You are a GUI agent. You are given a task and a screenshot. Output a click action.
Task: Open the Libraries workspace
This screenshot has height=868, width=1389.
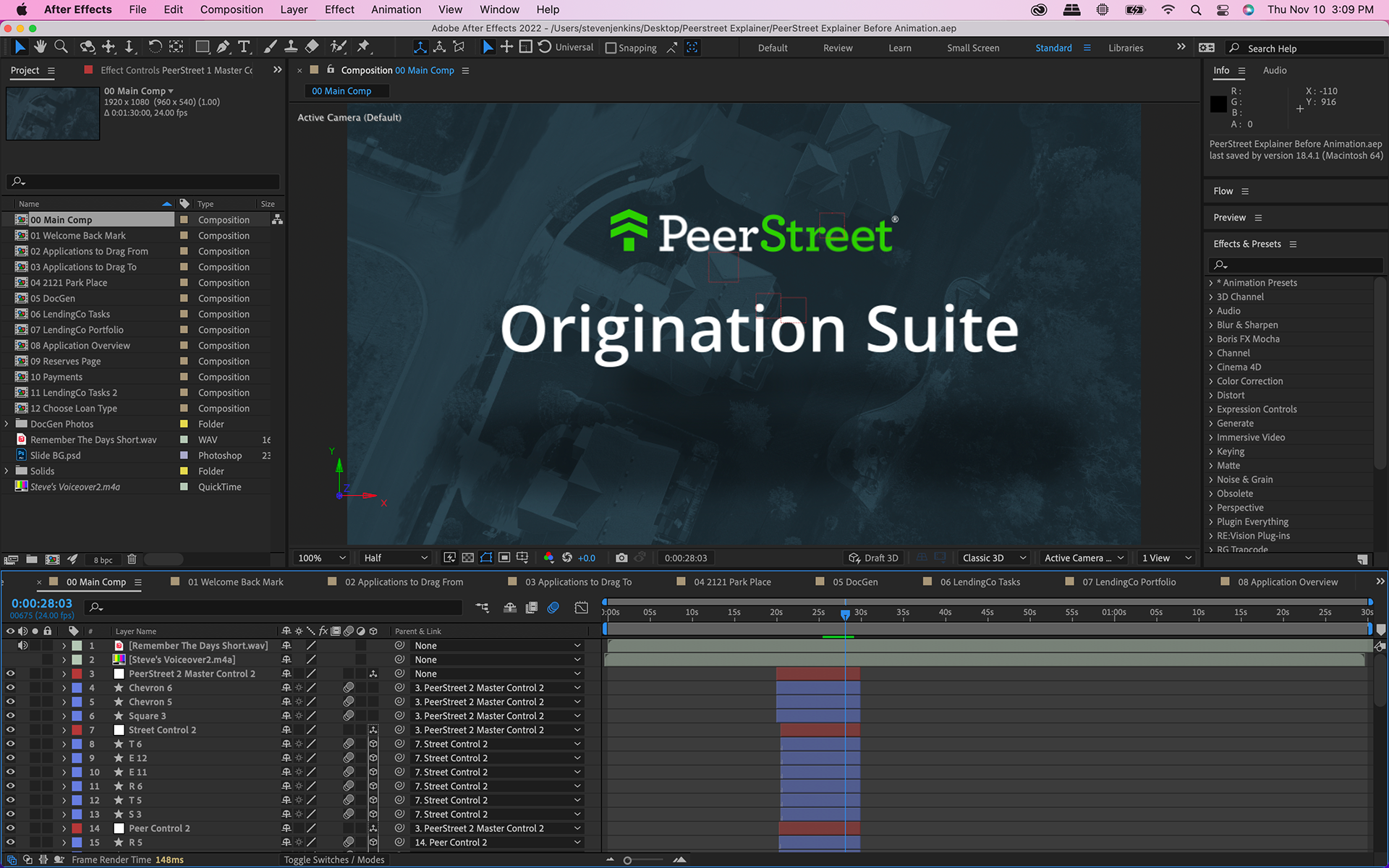point(1126,48)
